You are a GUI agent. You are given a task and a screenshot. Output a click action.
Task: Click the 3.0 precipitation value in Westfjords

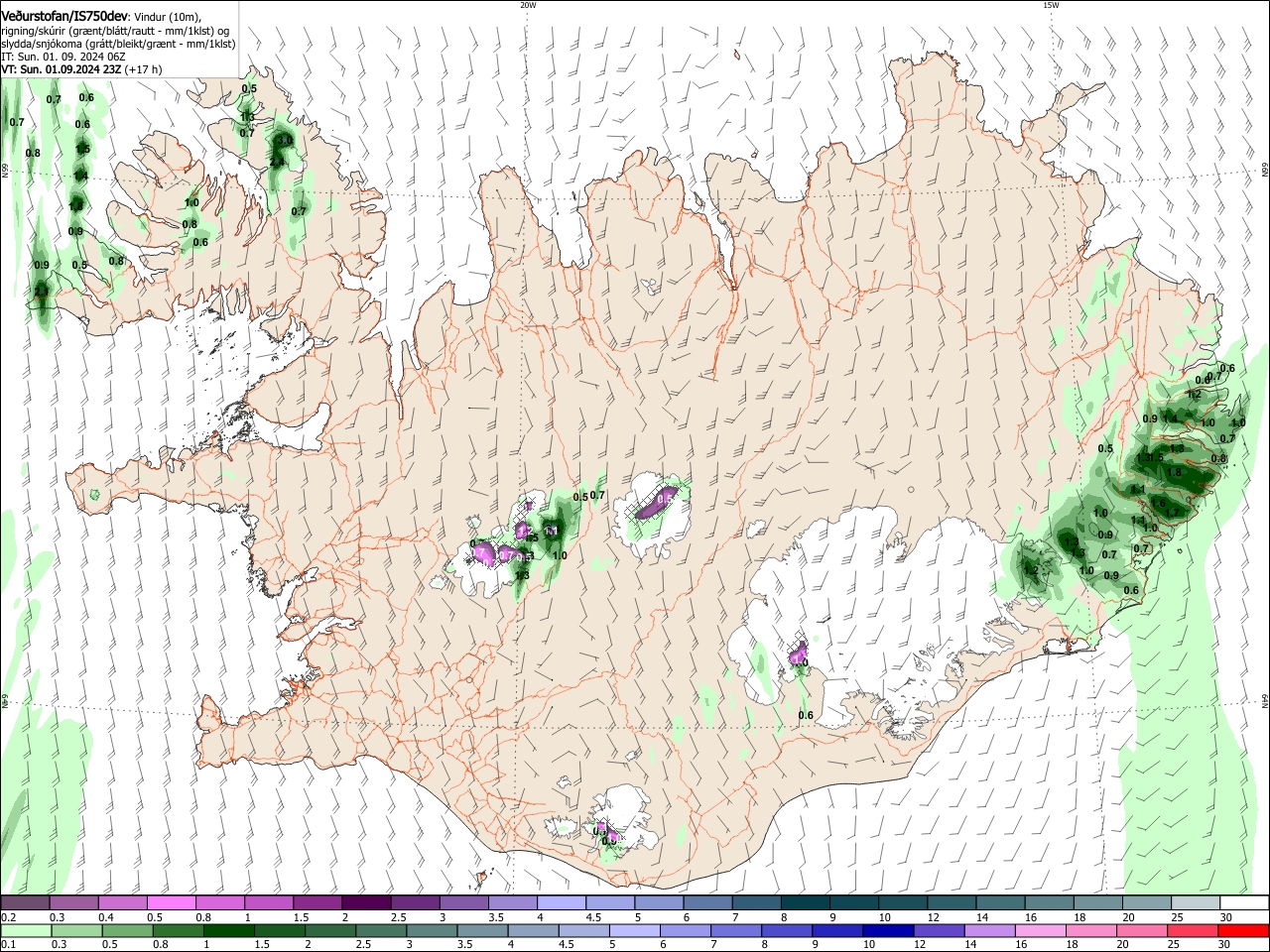point(285,141)
